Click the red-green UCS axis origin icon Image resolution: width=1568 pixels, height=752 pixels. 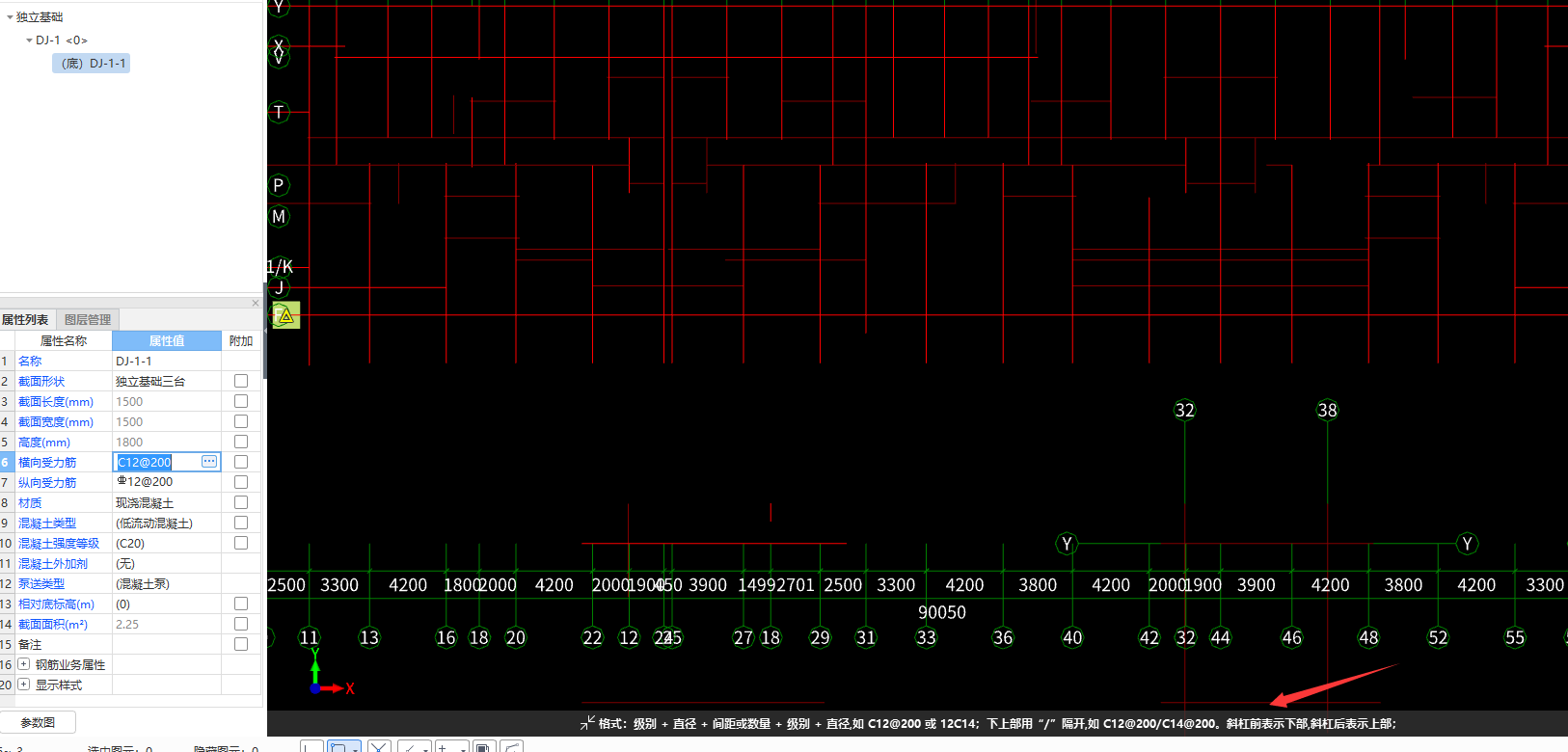[x=315, y=687]
